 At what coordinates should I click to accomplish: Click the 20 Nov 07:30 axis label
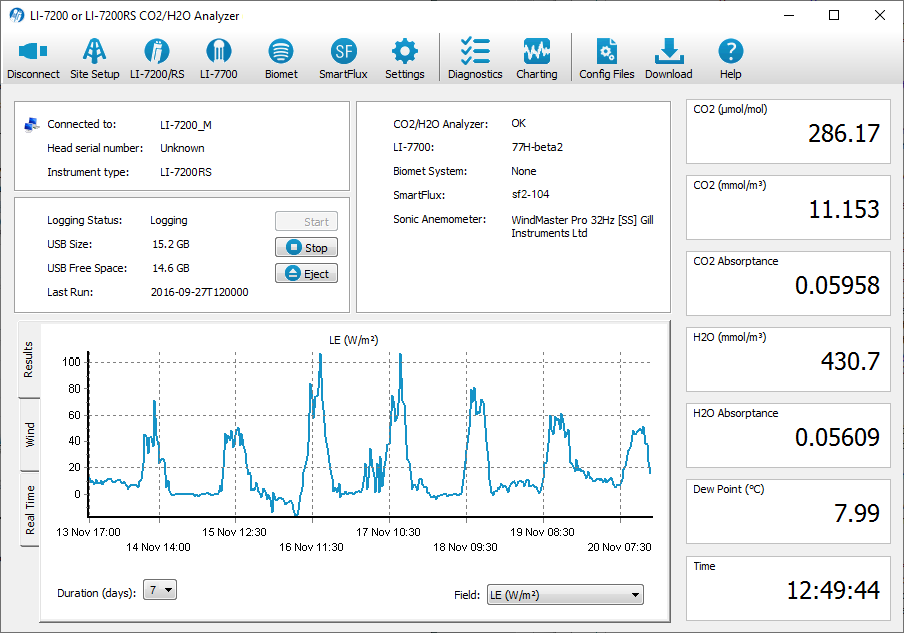619,547
